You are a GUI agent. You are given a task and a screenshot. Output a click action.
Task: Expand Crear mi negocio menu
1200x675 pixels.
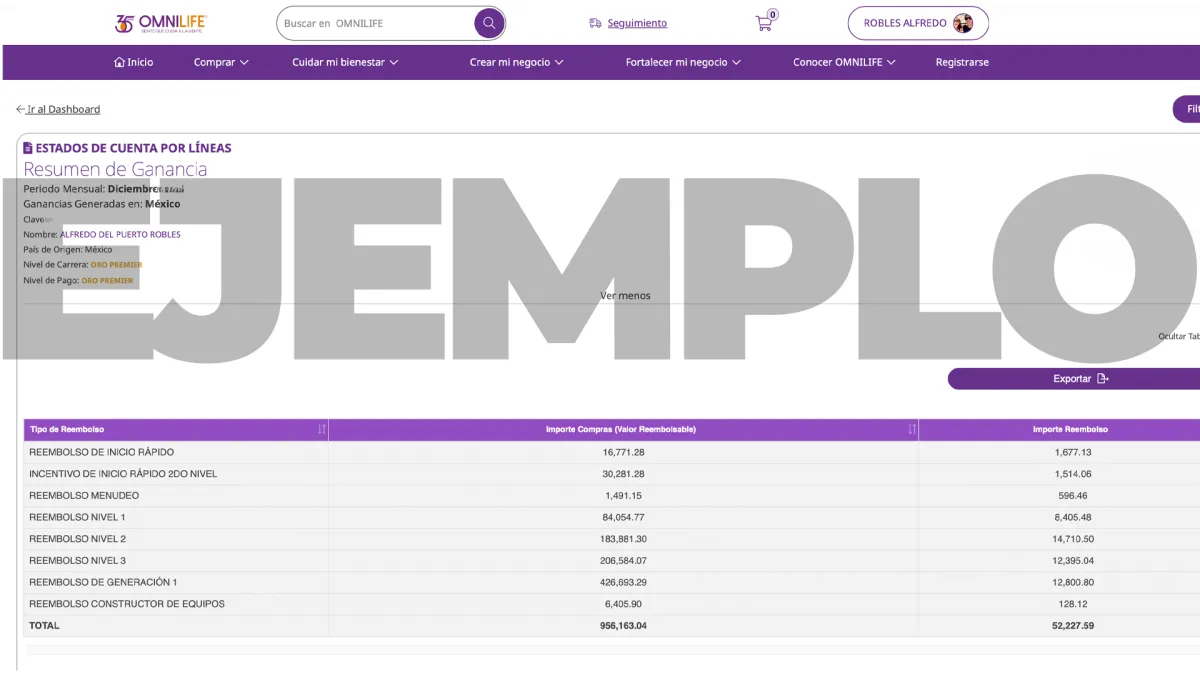click(x=517, y=62)
